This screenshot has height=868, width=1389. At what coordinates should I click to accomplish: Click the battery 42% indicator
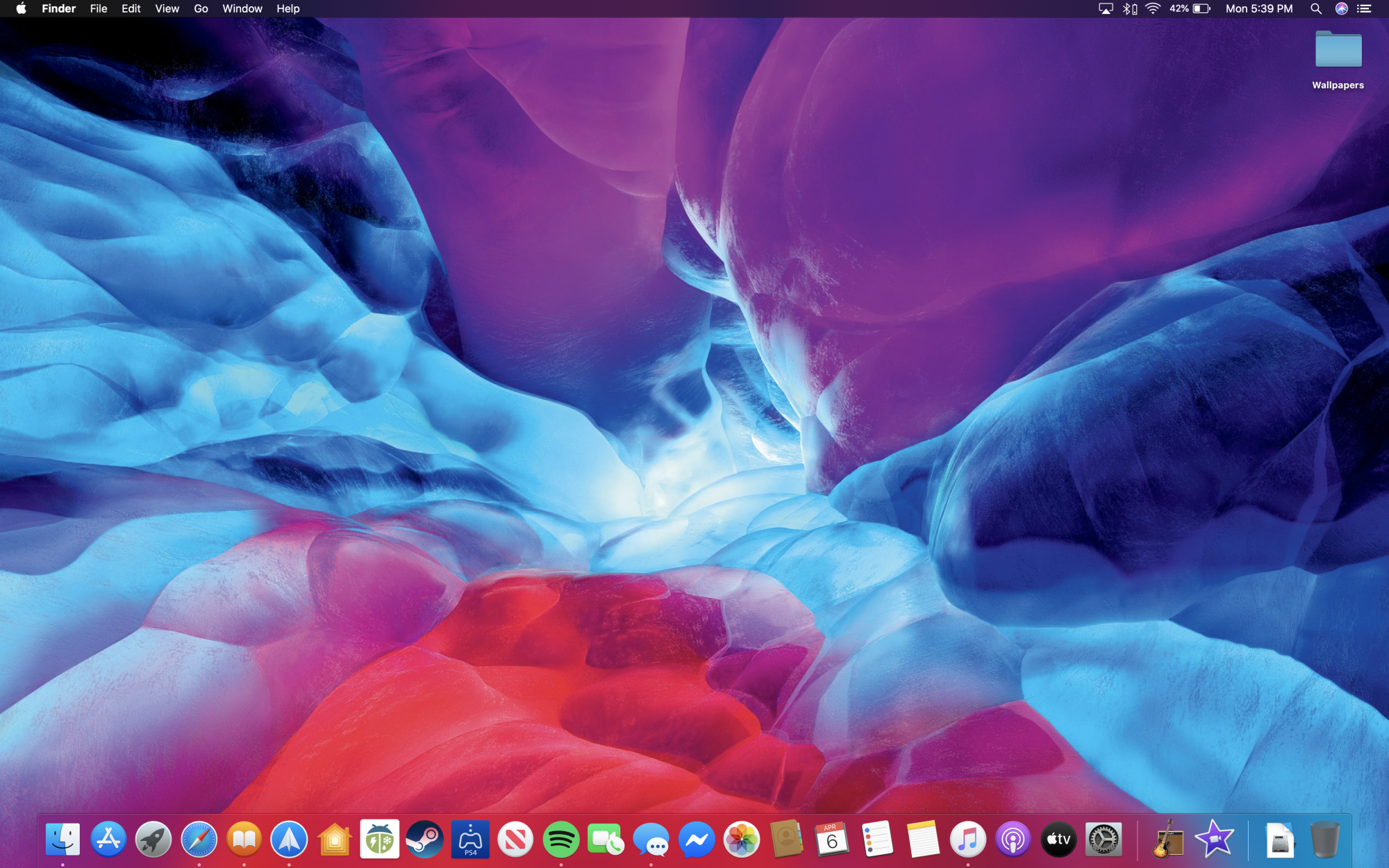(1190, 8)
